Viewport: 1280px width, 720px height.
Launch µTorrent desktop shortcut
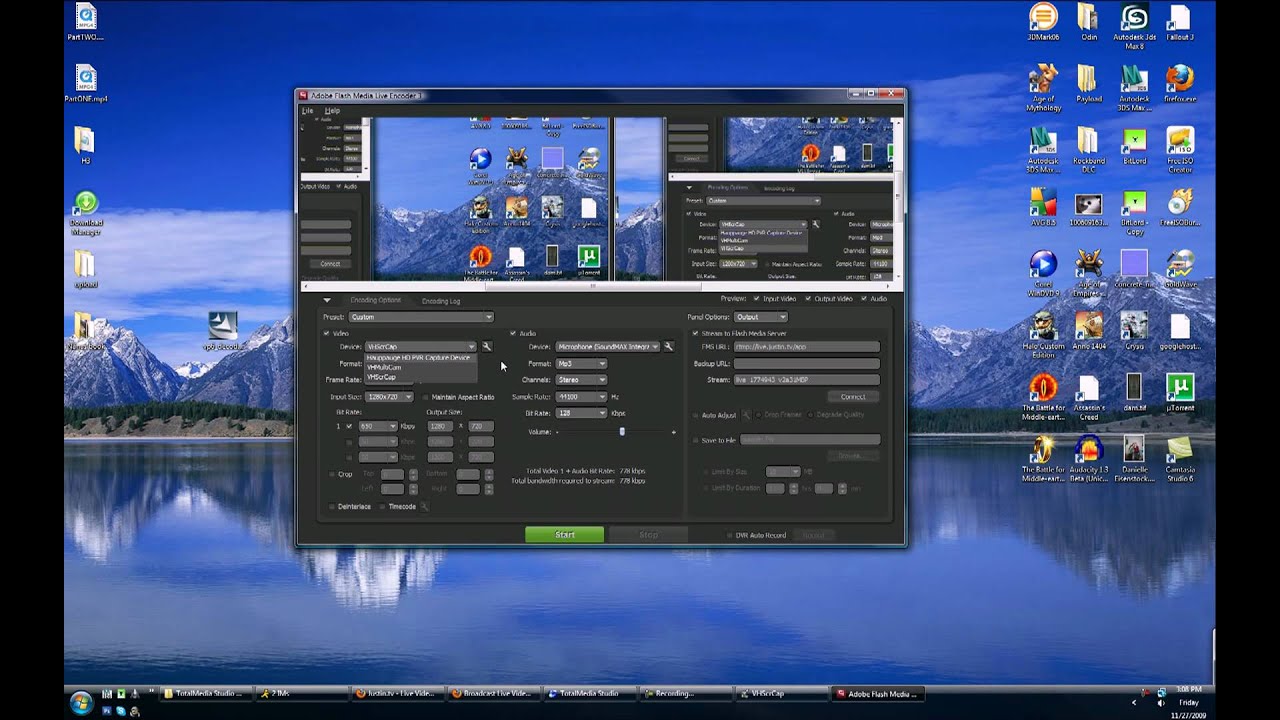(x=1180, y=393)
